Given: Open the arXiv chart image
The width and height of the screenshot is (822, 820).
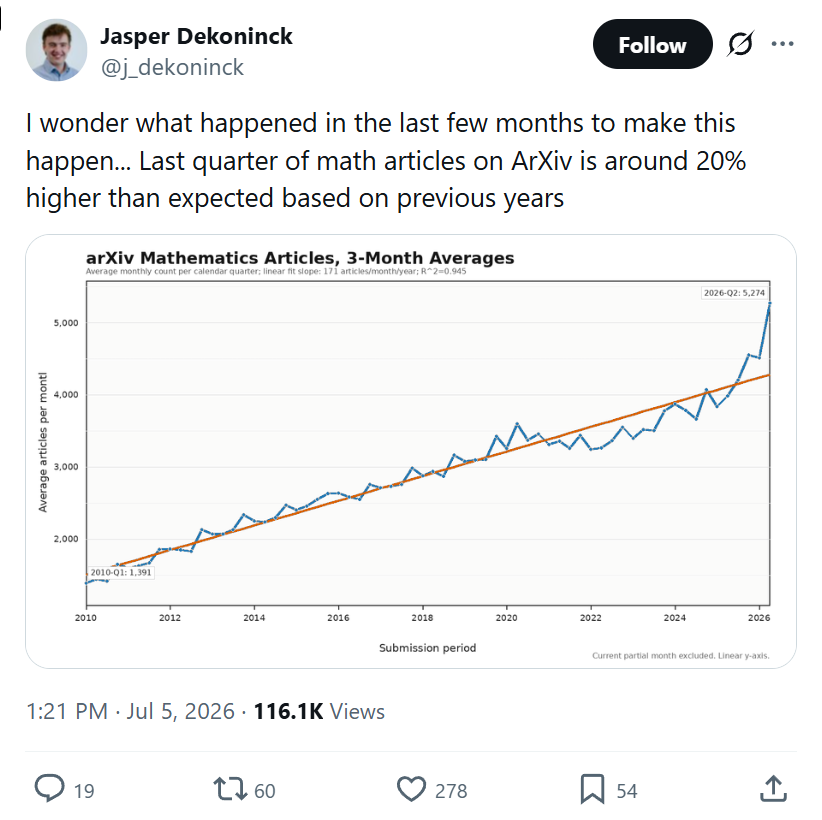Looking at the screenshot, I should click(411, 451).
